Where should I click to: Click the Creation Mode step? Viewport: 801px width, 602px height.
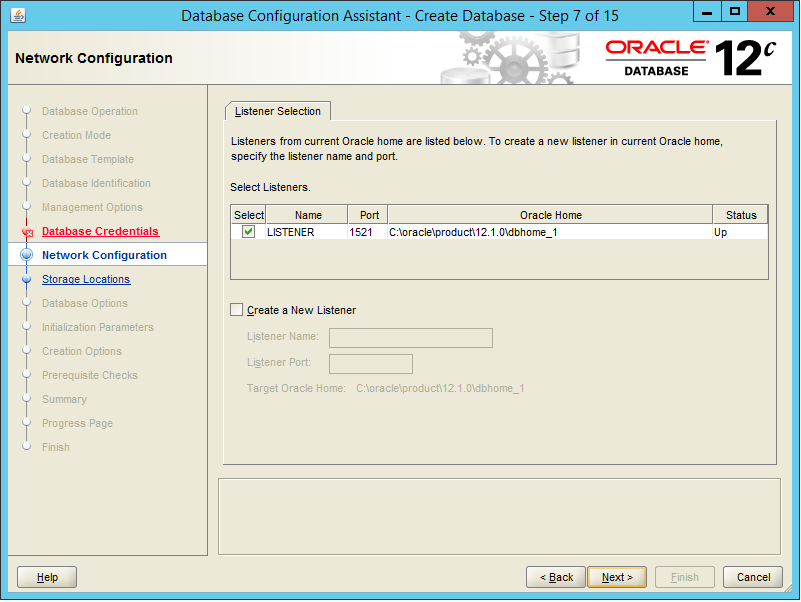[x=76, y=135]
